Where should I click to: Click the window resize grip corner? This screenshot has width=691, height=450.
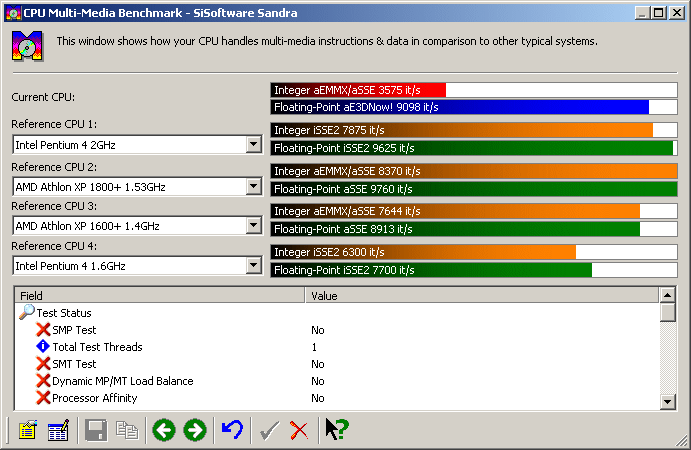pyautogui.click(x=681, y=440)
